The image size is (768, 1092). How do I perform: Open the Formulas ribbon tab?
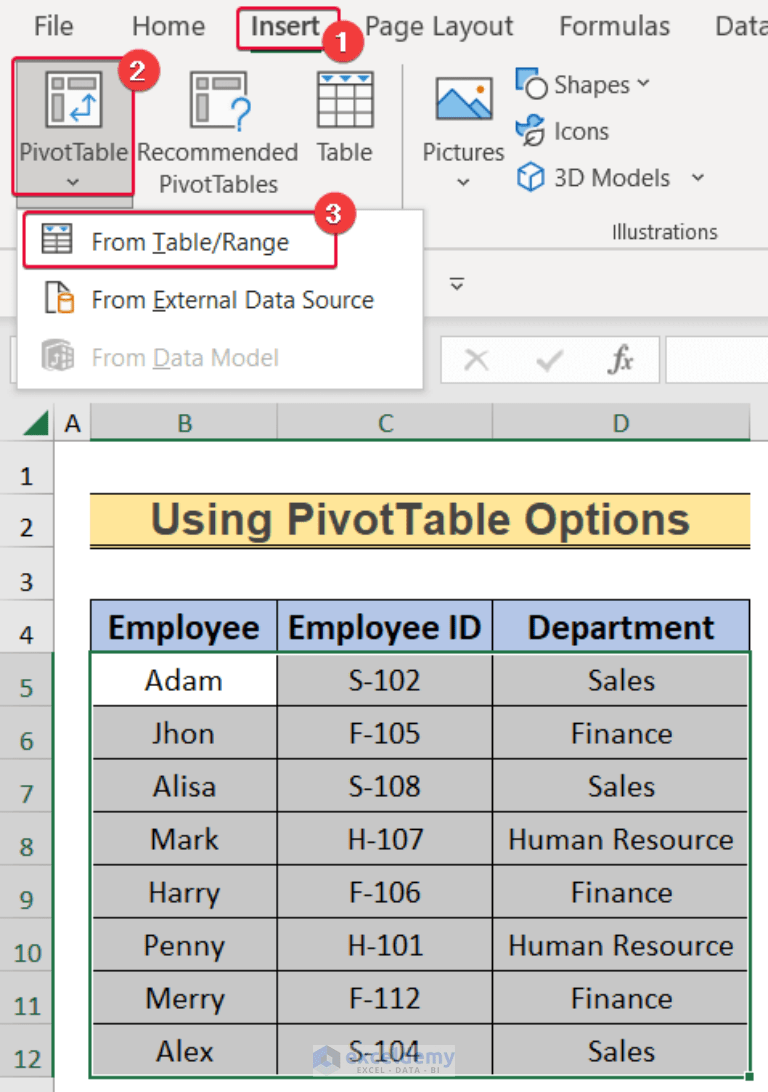click(614, 27)
